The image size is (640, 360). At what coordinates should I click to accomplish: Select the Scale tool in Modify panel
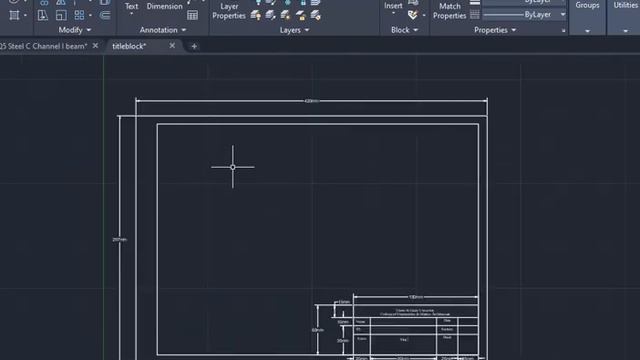(x=61, y=16)
